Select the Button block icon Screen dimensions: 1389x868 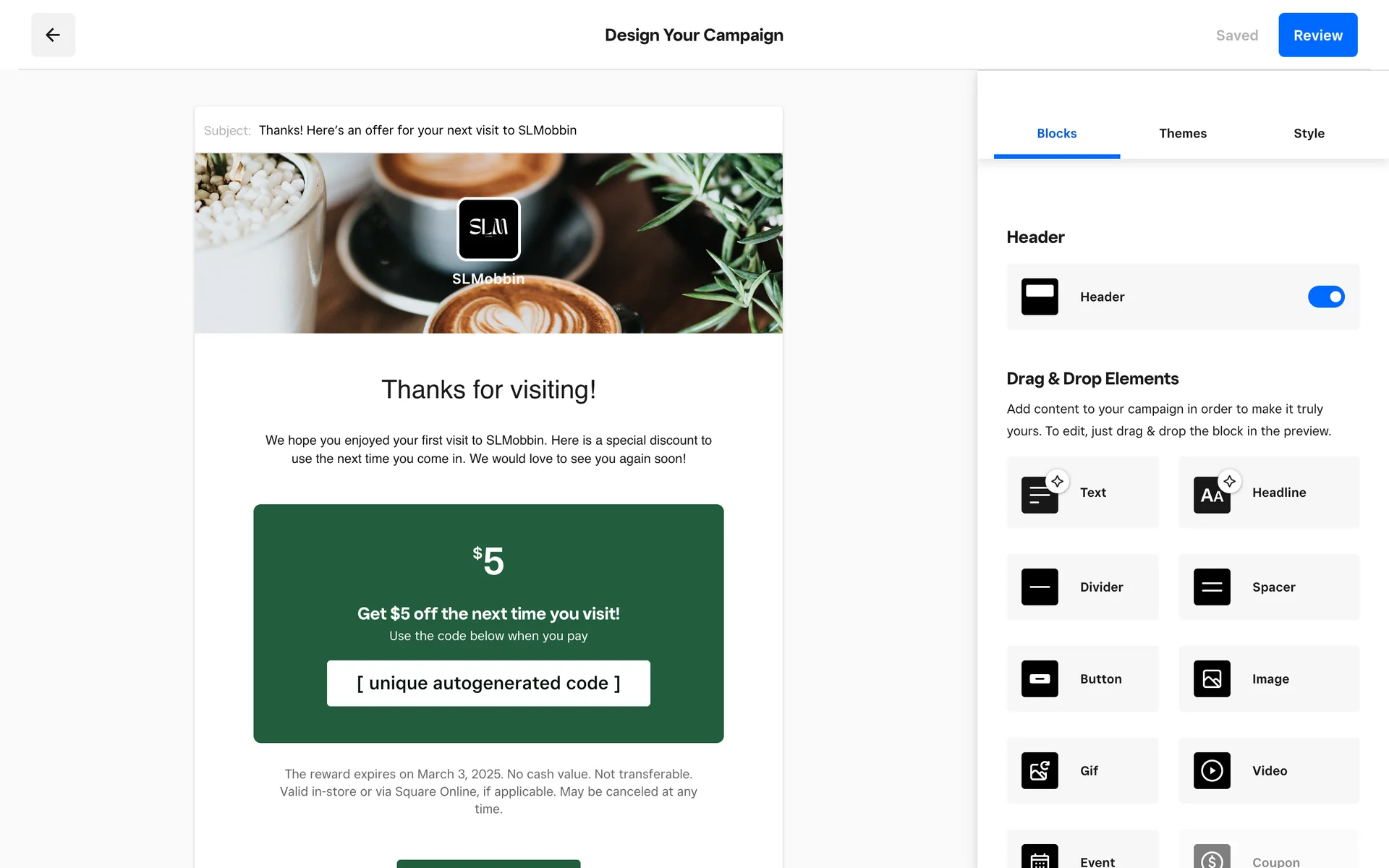pyautogui.click(x=1039, y=678)
